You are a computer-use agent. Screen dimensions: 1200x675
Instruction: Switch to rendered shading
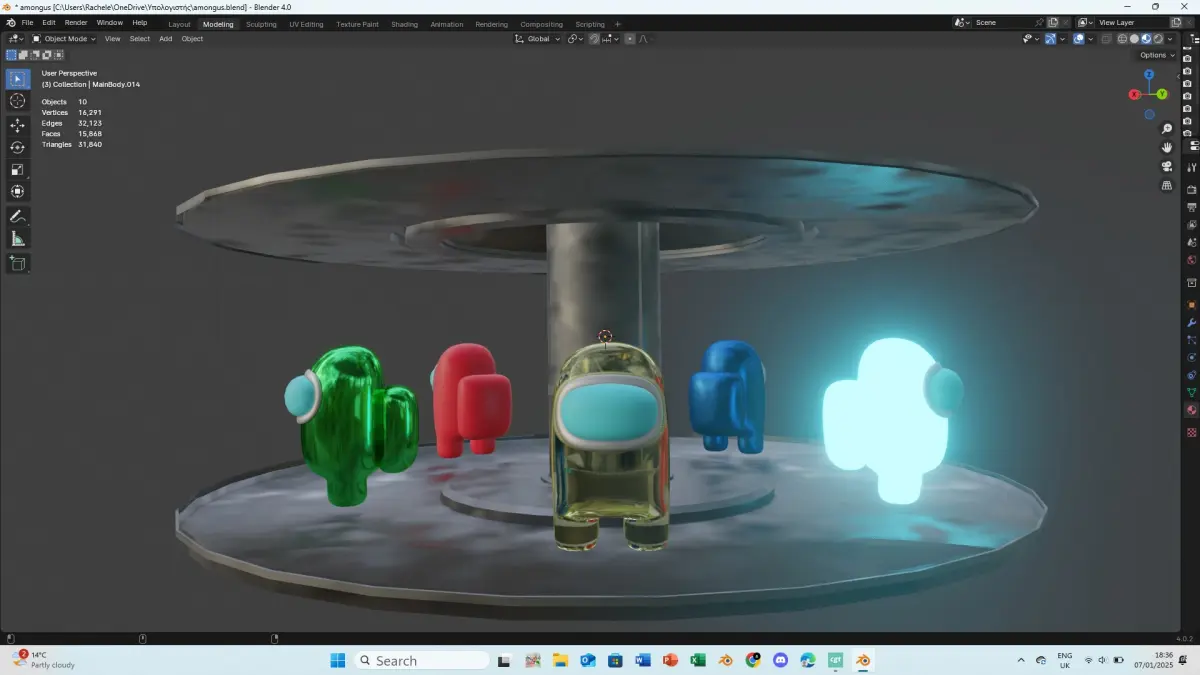point(1158,39)
